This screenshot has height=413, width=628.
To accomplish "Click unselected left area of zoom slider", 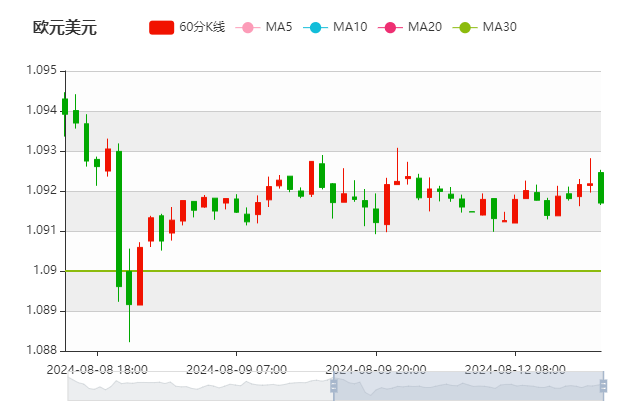I will [x=200, y=386].
